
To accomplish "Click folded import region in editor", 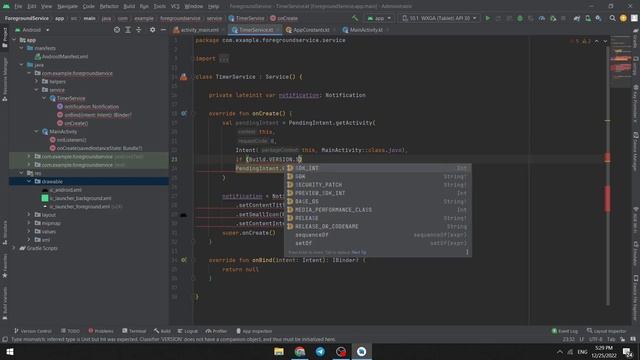I will [x=224, y=59].
